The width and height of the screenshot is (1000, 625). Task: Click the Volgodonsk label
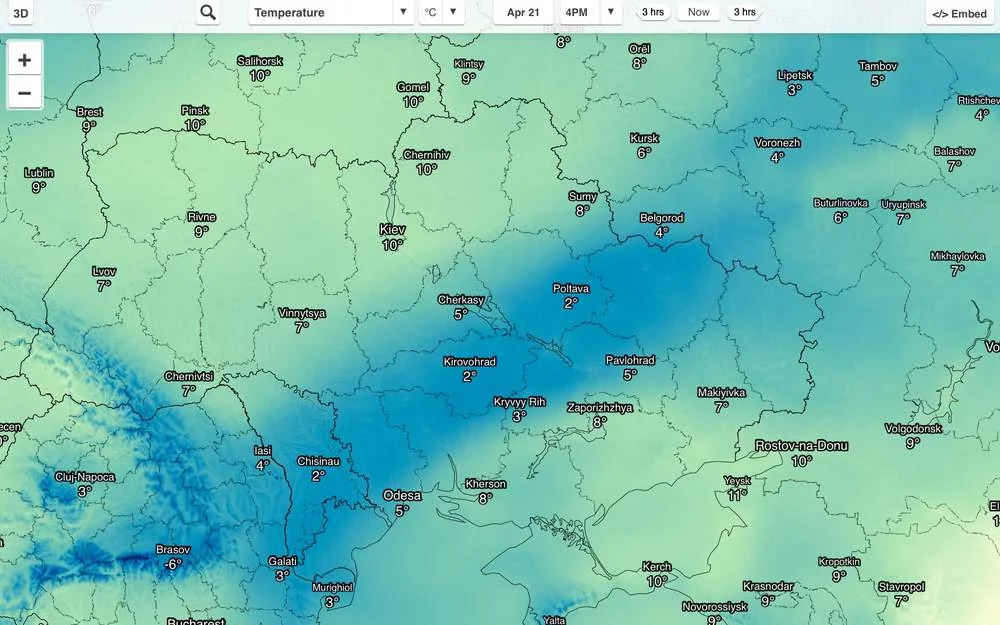coord(913,429)
